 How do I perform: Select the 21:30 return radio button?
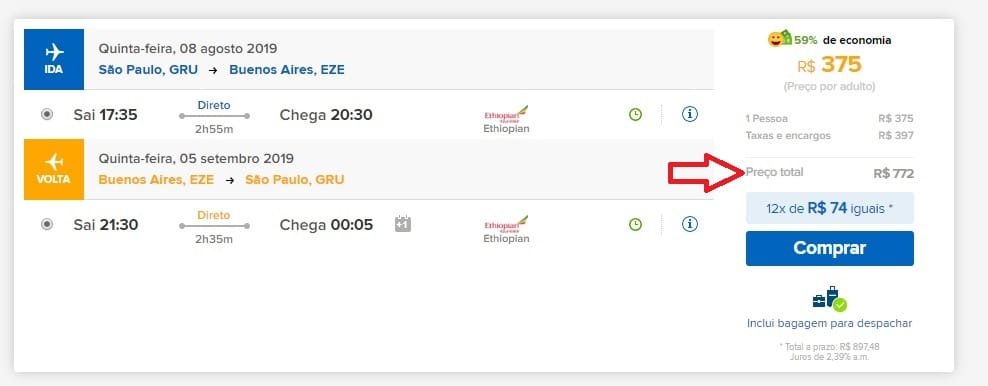pyautogui.click(x=47, y=224)
